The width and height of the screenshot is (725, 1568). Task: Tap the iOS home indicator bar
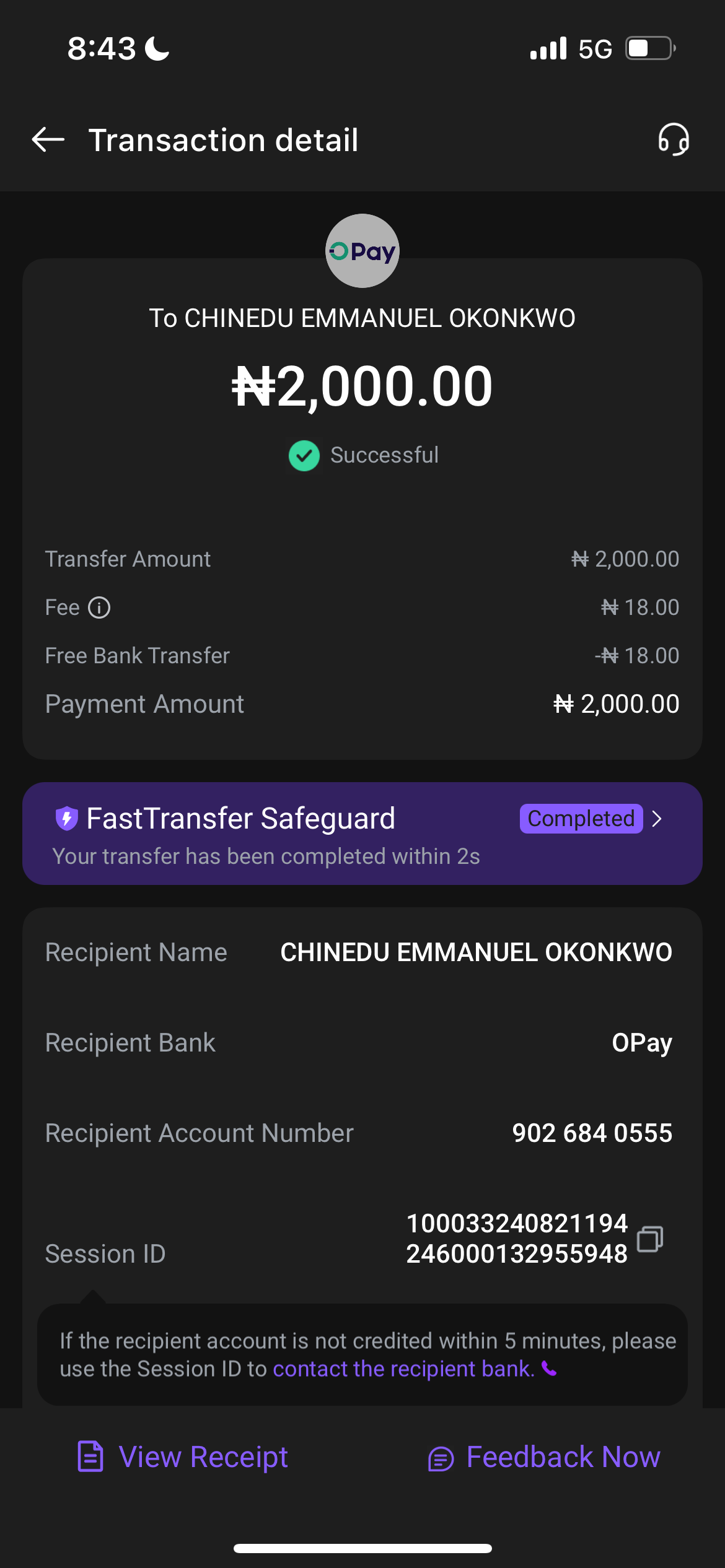click(x=362, y=1548)
